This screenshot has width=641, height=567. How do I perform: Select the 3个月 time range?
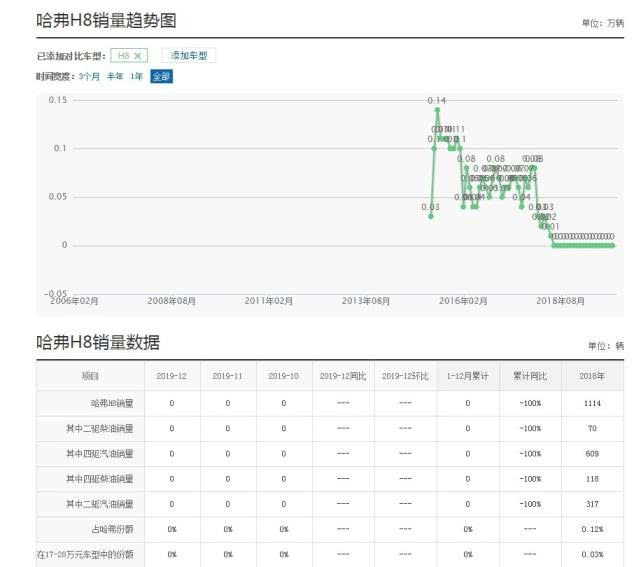[x=89, y=76]
